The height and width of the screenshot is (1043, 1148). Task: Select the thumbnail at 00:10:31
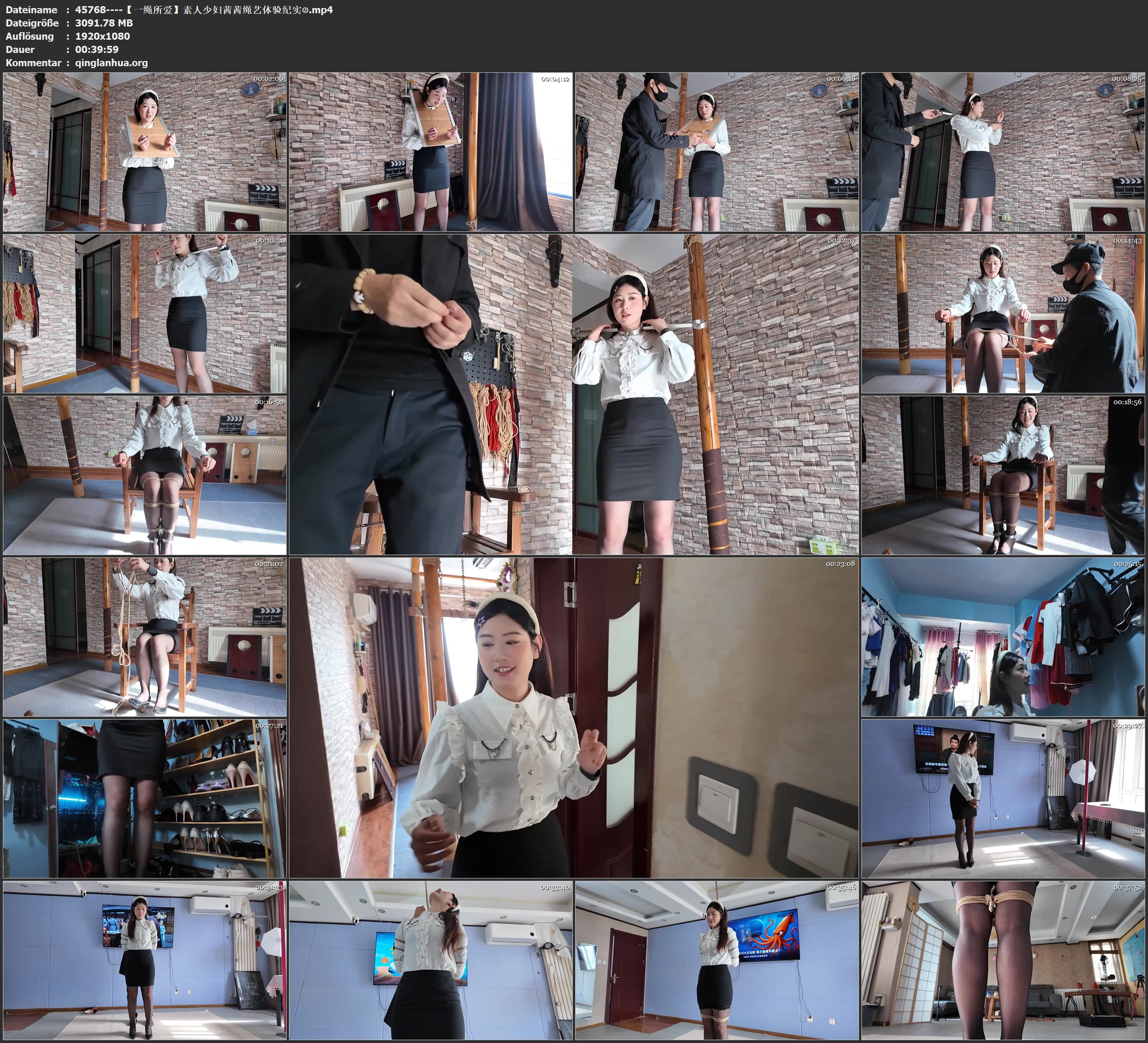145,313
